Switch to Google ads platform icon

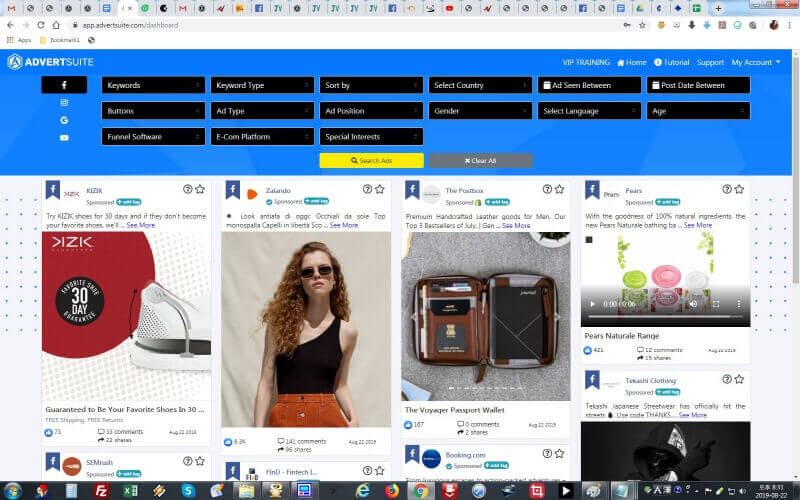(x=64, y=120)
